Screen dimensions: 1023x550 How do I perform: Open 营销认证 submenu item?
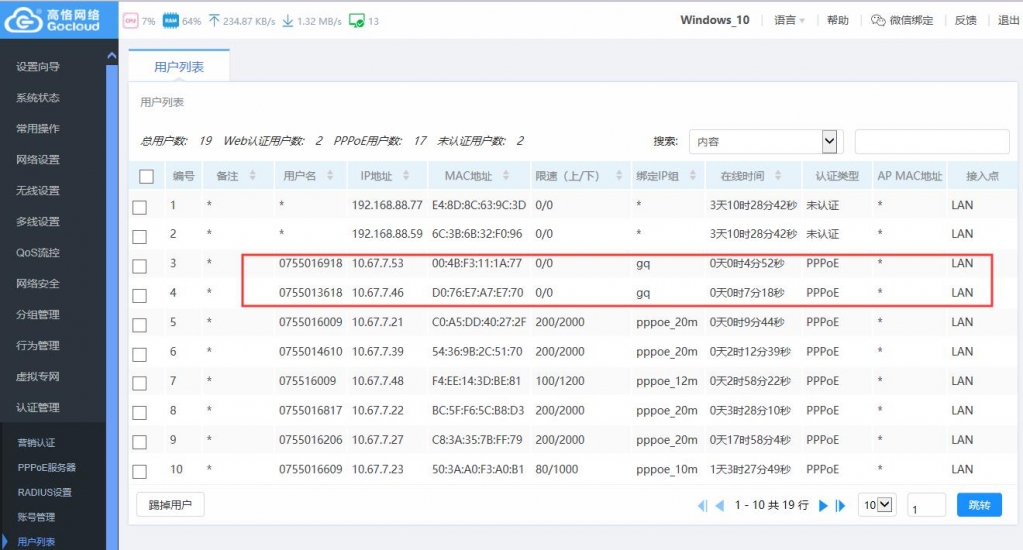click(x=36, y=443)
